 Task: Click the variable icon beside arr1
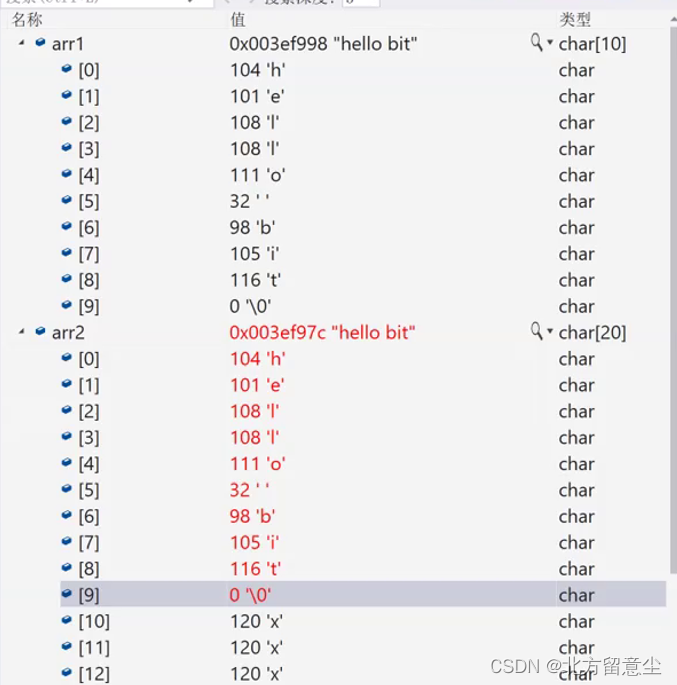40,43
